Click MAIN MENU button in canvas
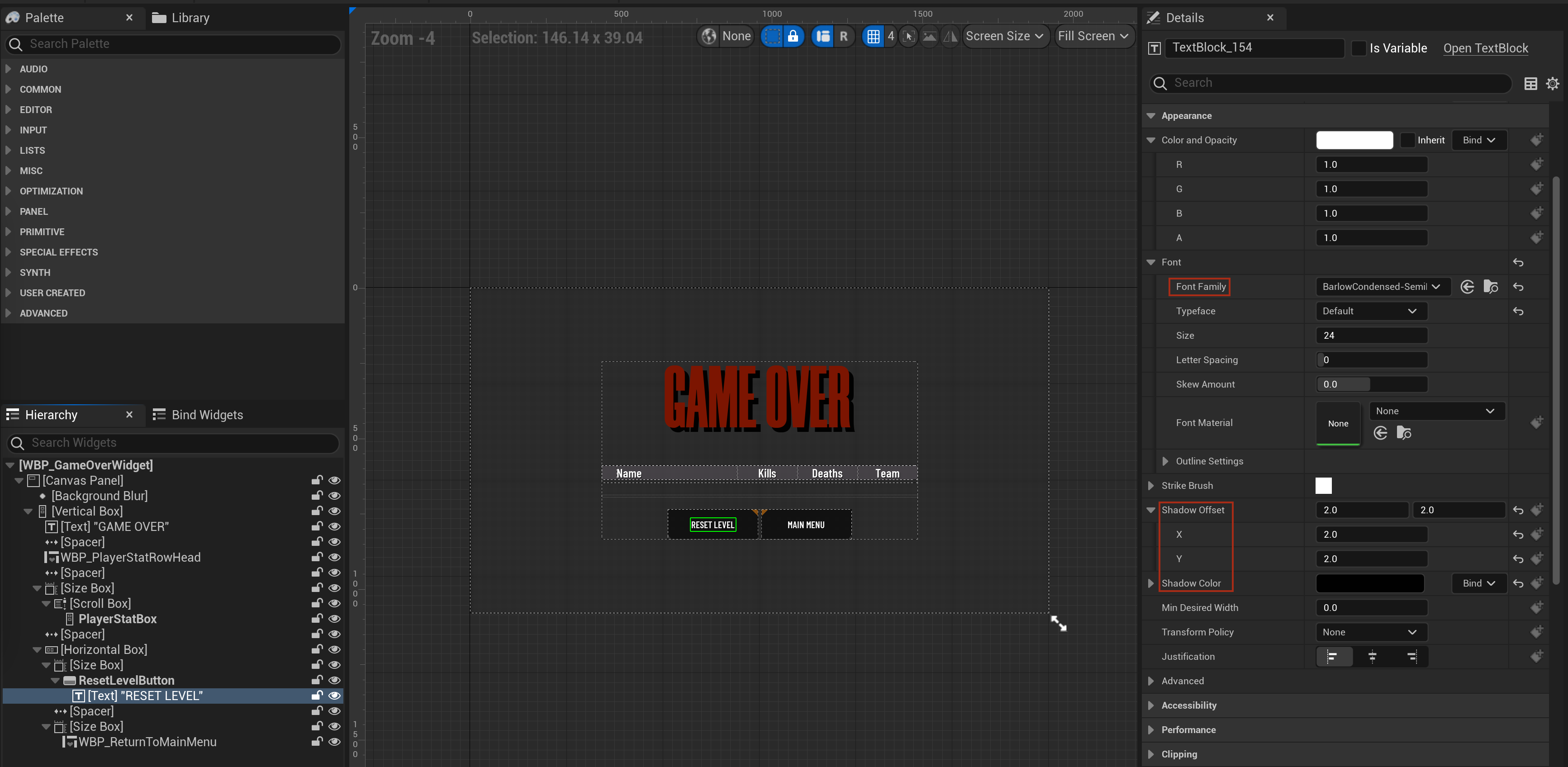The height and width of the screenshot is (767, 1568). (806, 524)
